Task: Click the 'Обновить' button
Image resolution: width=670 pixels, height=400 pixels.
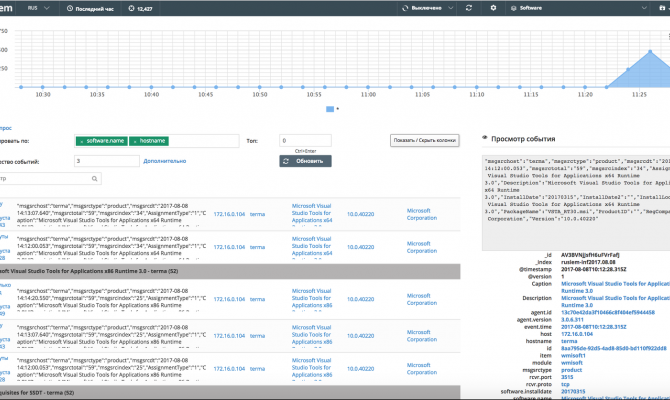Action: coord(306,161)
